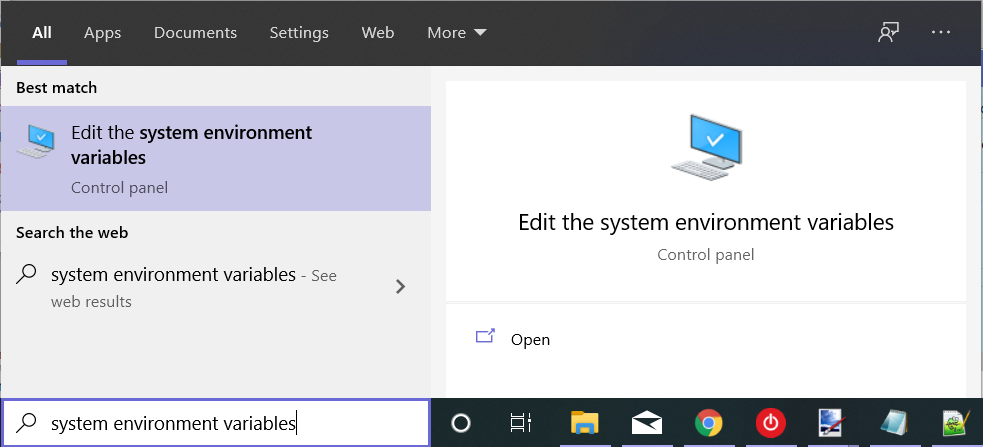Click the 'Best match' section heading
The image size is (983, 447).
coord(56,88)
